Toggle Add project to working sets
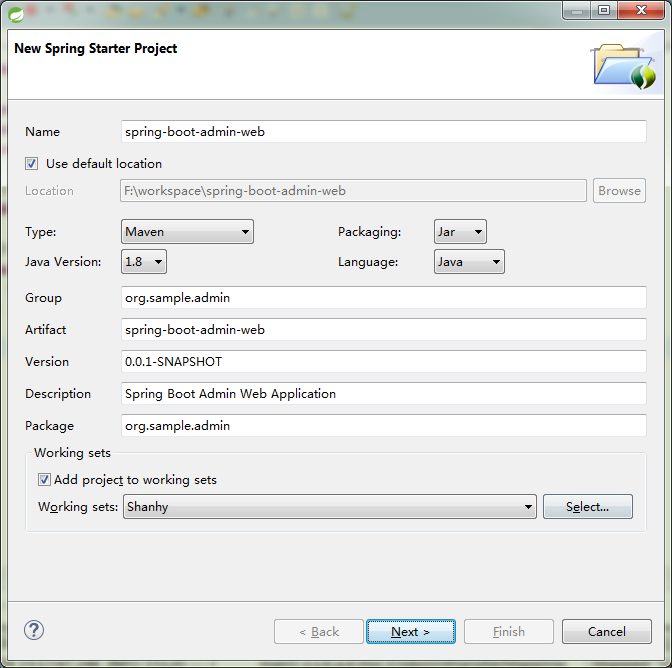The width and height of the screenshot is (672, 668). [44, 479]
